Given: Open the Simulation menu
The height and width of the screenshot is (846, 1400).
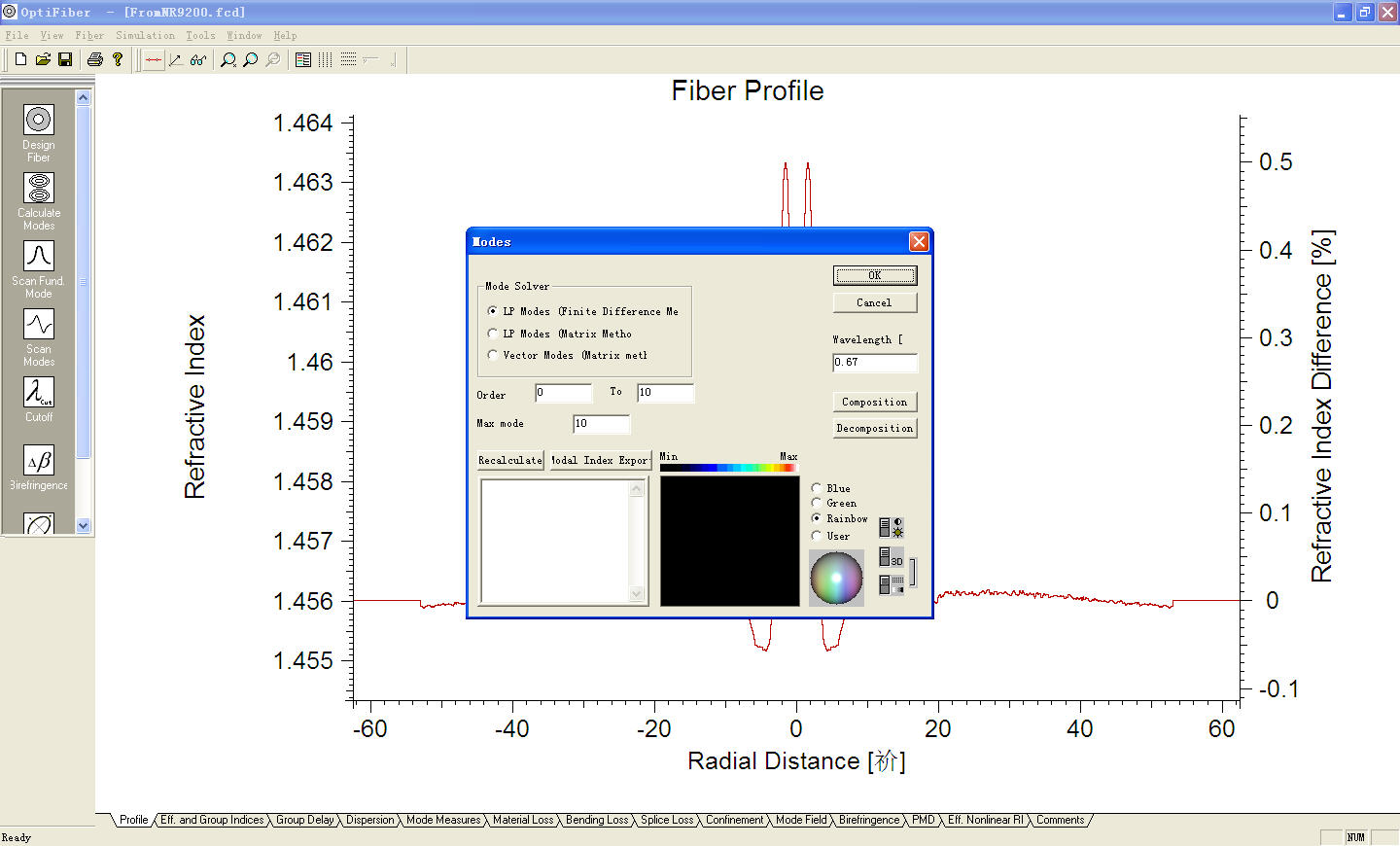Looking at the screenshot, I should coord(145,35).
